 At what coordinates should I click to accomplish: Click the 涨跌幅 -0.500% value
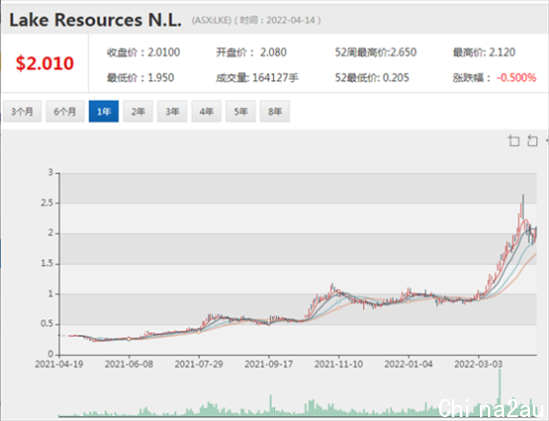pos(494,77)
